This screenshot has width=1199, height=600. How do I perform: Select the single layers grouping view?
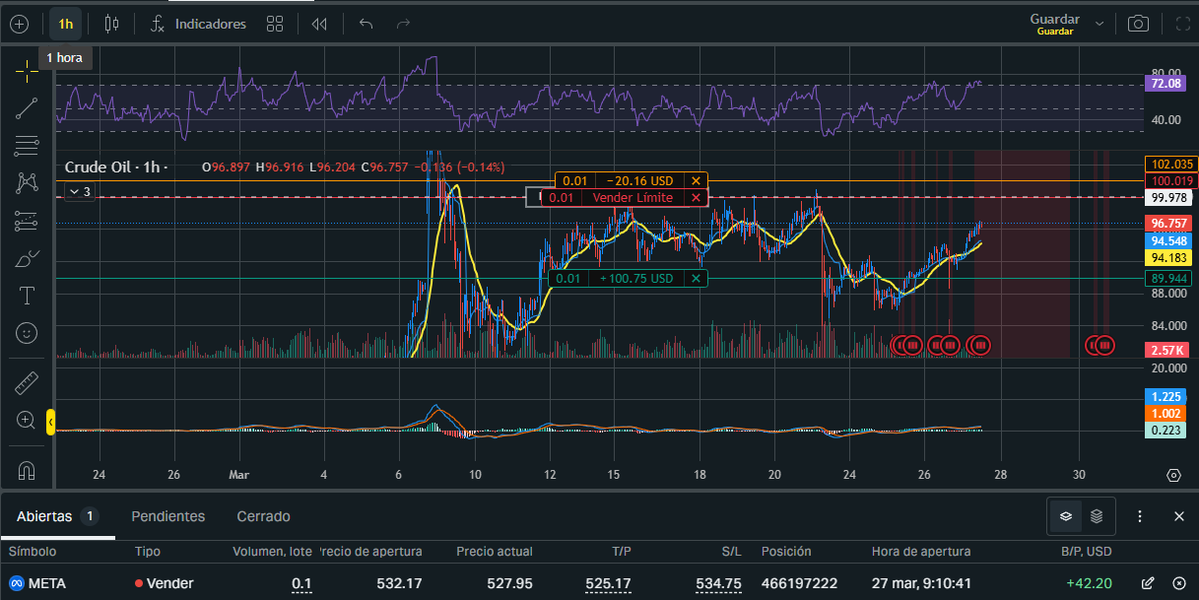coord(1066,517)
